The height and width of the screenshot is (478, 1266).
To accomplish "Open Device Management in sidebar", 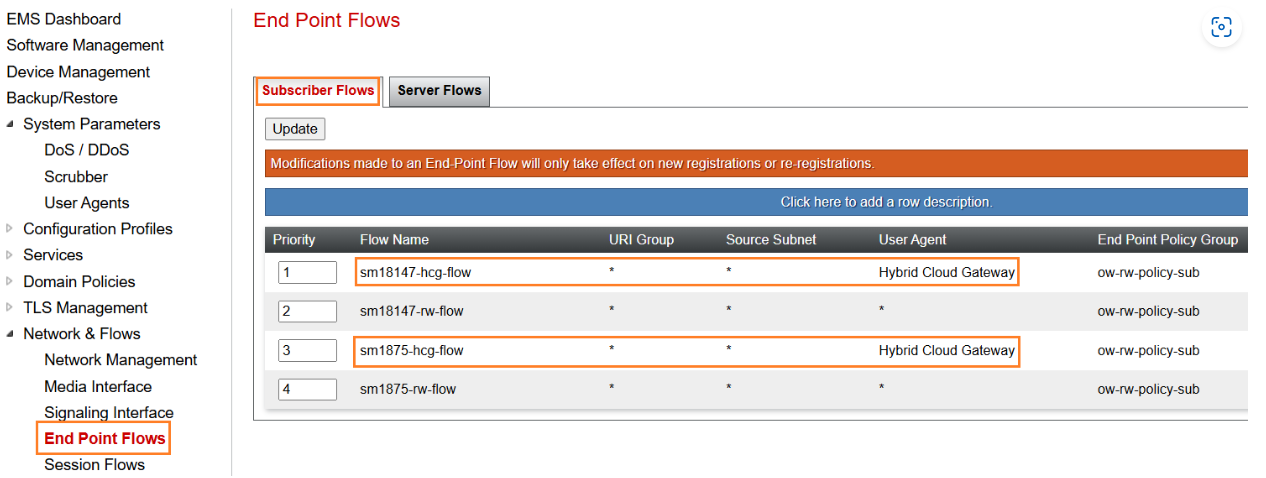I will (x=78, y=72).
